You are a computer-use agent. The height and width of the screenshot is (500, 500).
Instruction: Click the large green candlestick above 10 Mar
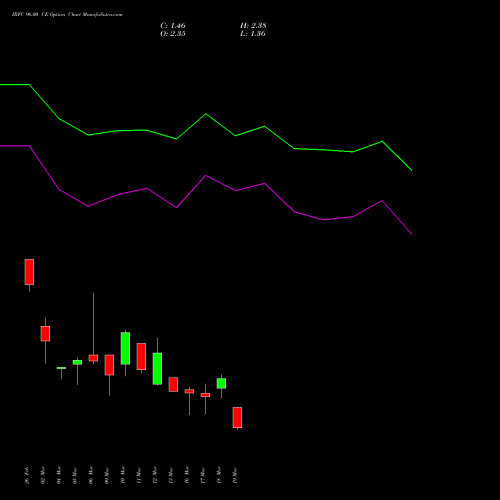125,348
